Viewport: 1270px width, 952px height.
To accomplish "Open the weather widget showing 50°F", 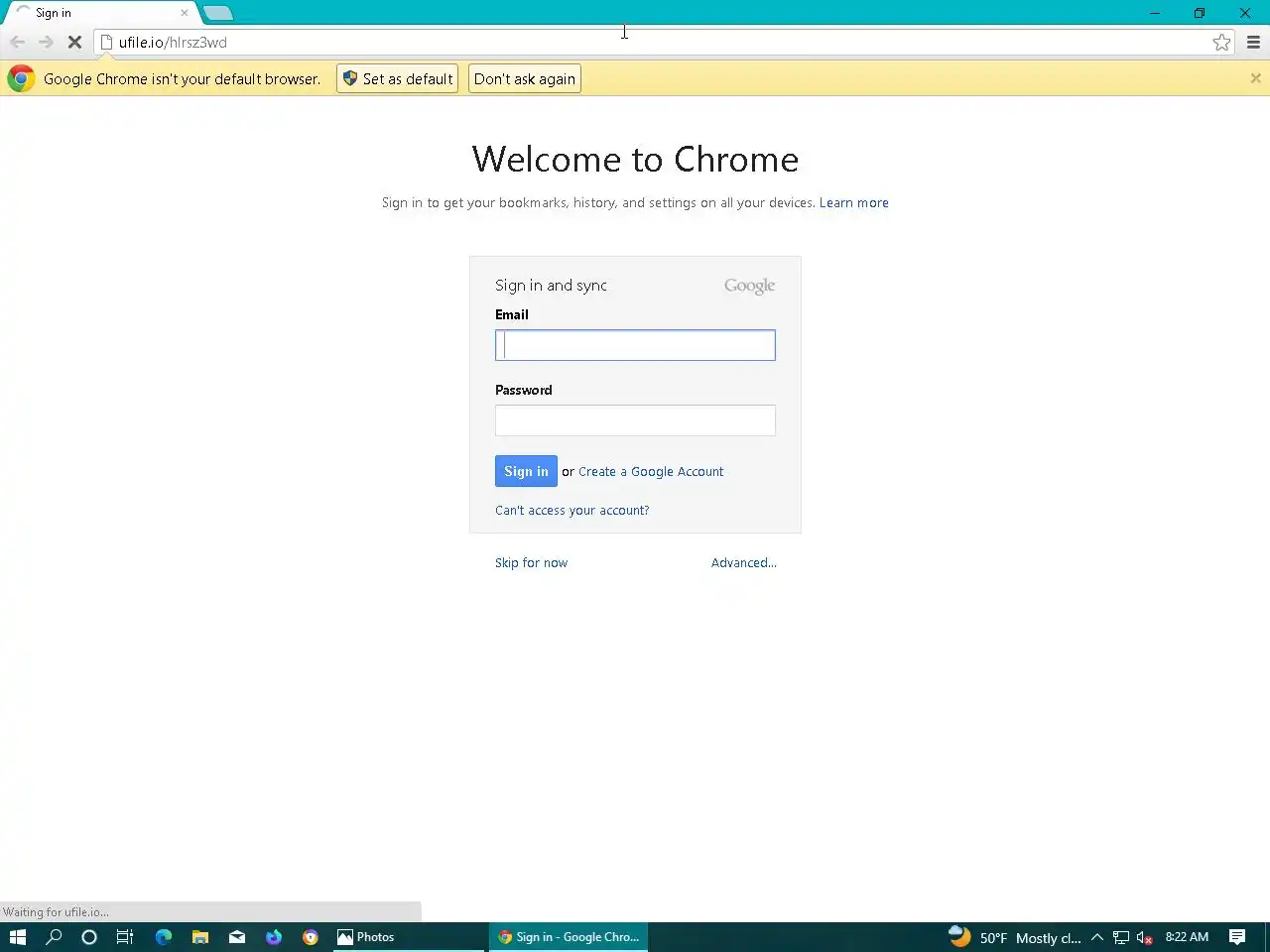I will coord(1014,937).
